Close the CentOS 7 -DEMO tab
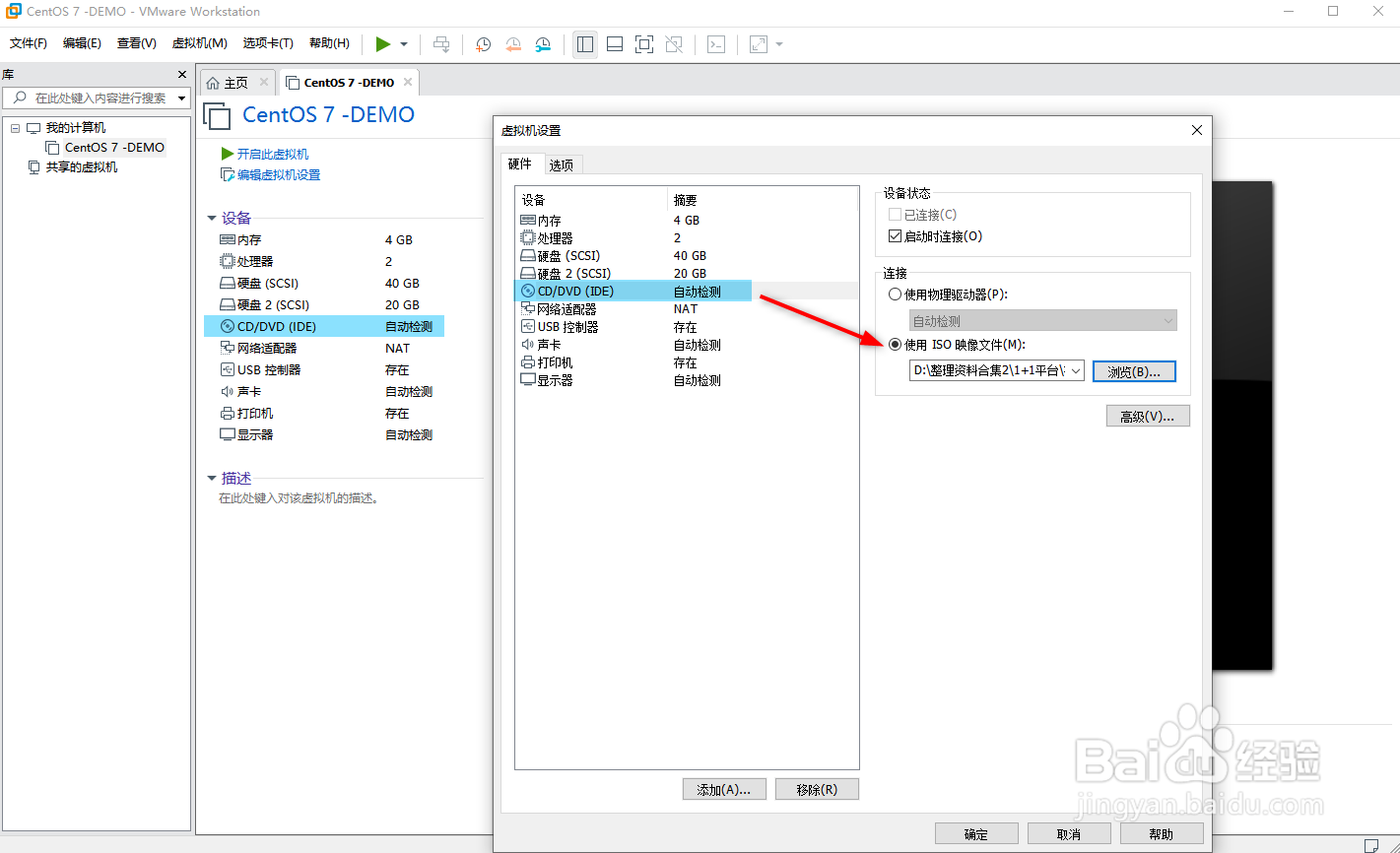 point(407,82)
